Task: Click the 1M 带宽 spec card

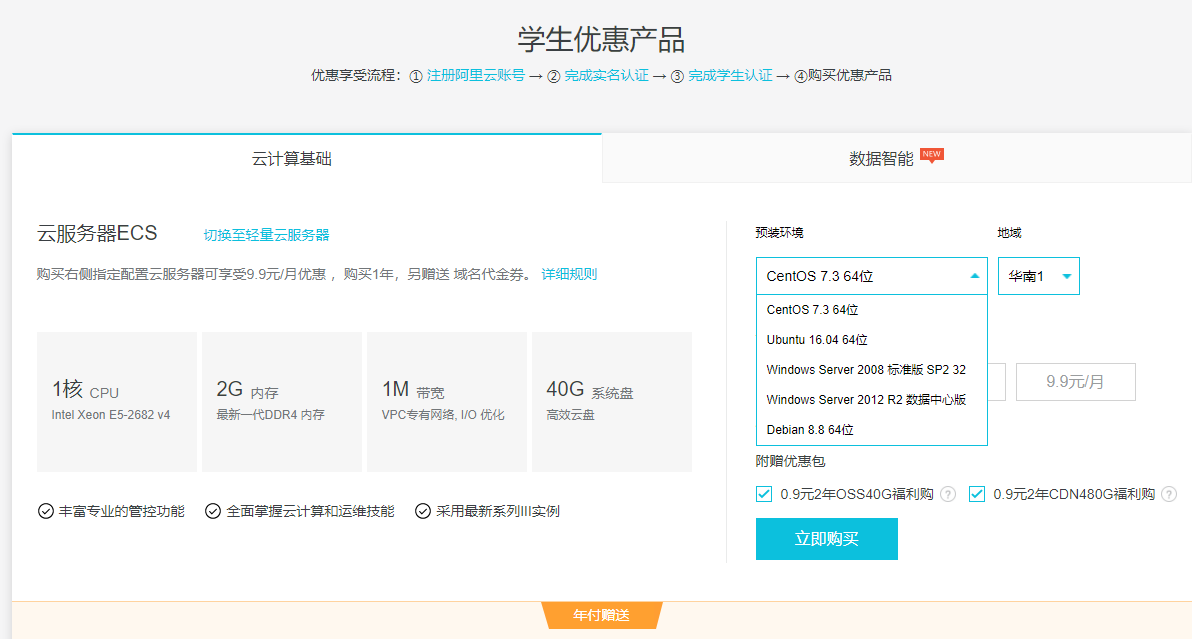Action: pyautogui.click(x=447, y=402)
